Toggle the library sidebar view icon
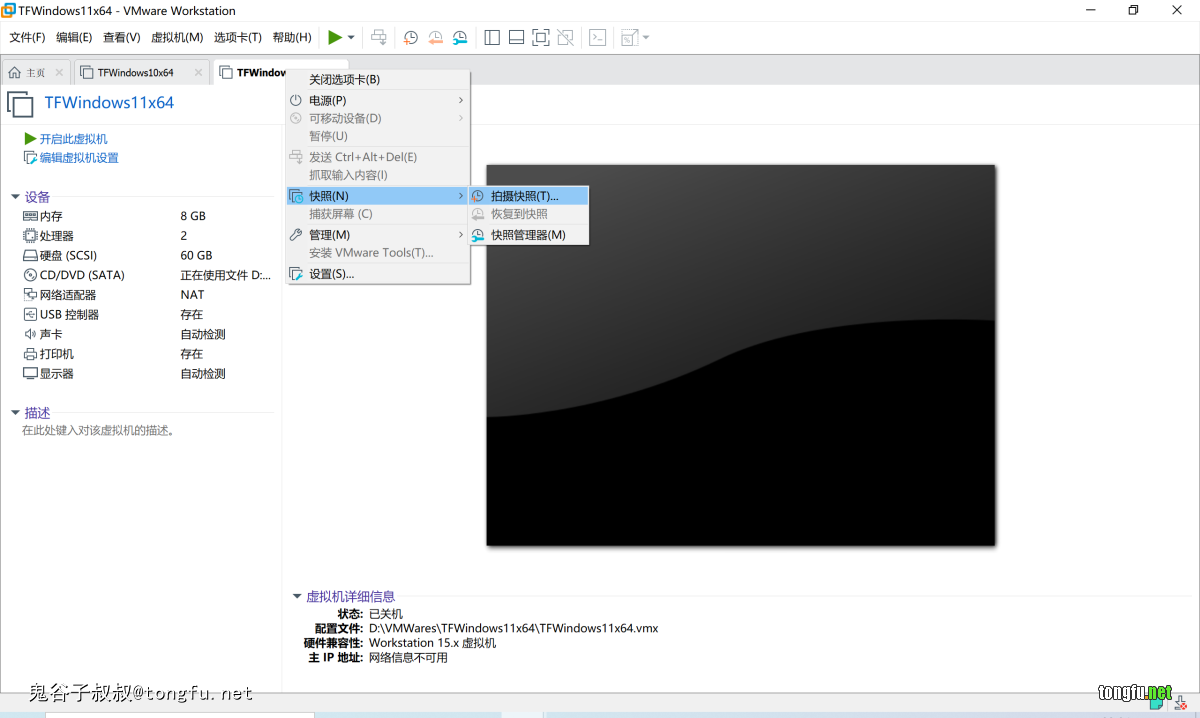Screen dimensions: 1200x718 492,38
